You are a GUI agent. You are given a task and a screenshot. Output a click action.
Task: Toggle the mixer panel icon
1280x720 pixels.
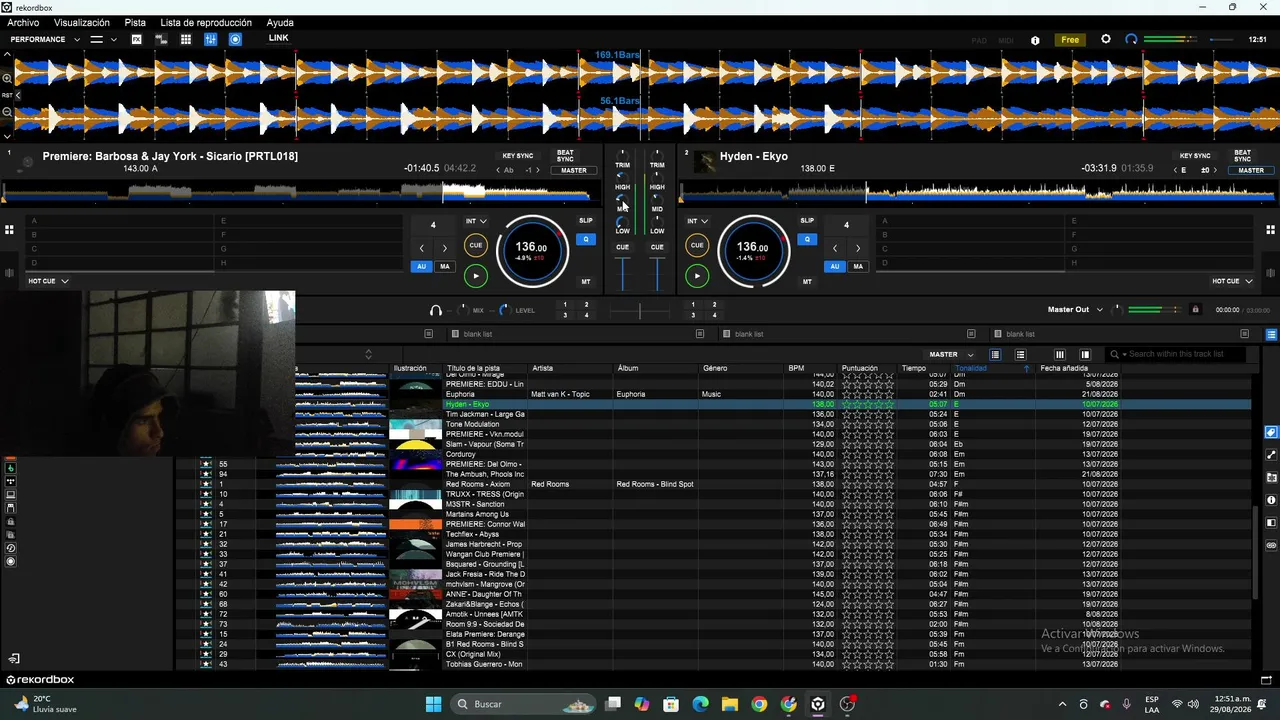click(210, 39)
